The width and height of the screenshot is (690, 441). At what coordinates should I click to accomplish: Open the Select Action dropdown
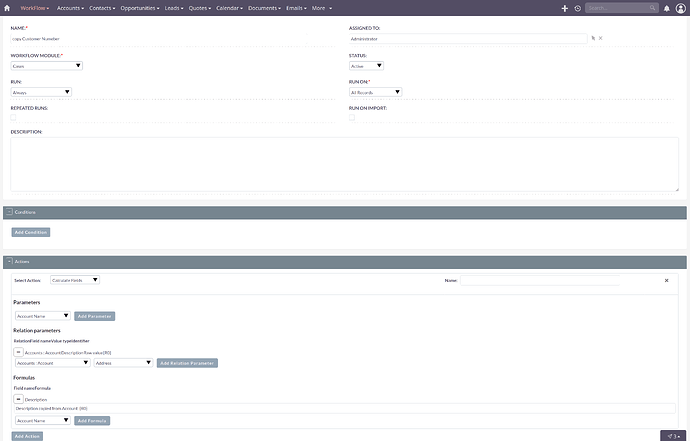click(x=75, y=280)
